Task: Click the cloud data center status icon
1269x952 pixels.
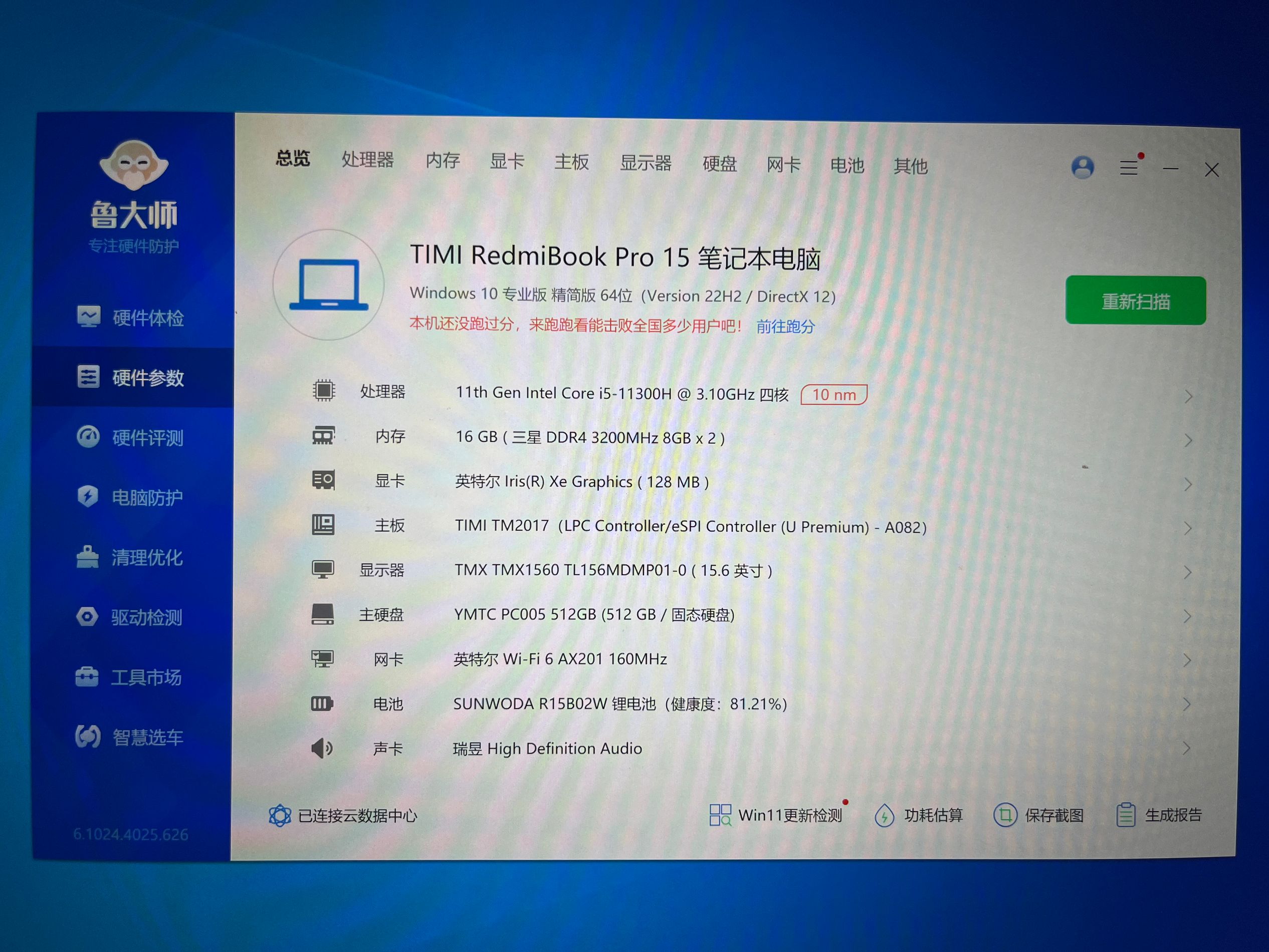Action: [x=280, y=815]
